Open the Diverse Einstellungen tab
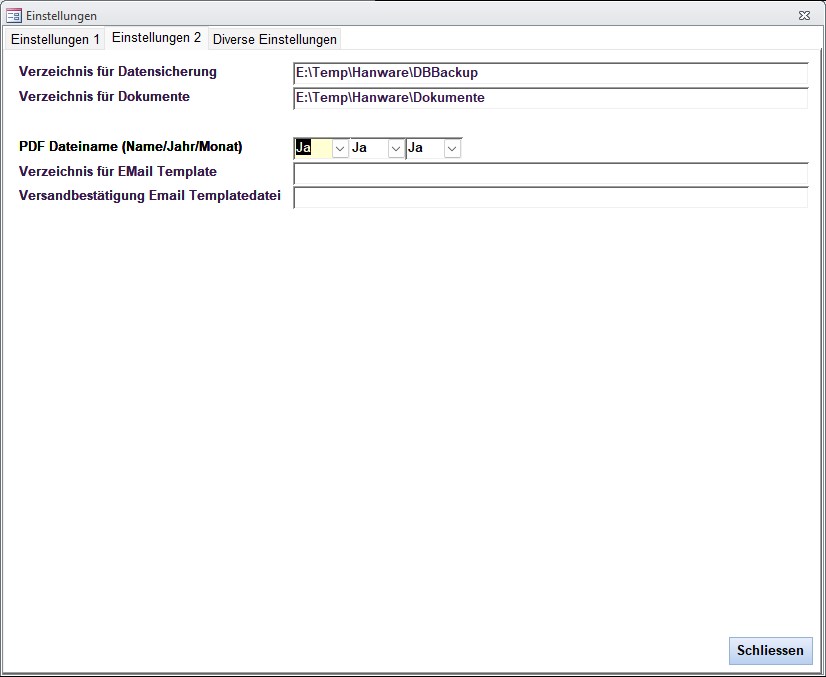Screen dimensions: 826x677 (x=275, y=39)
